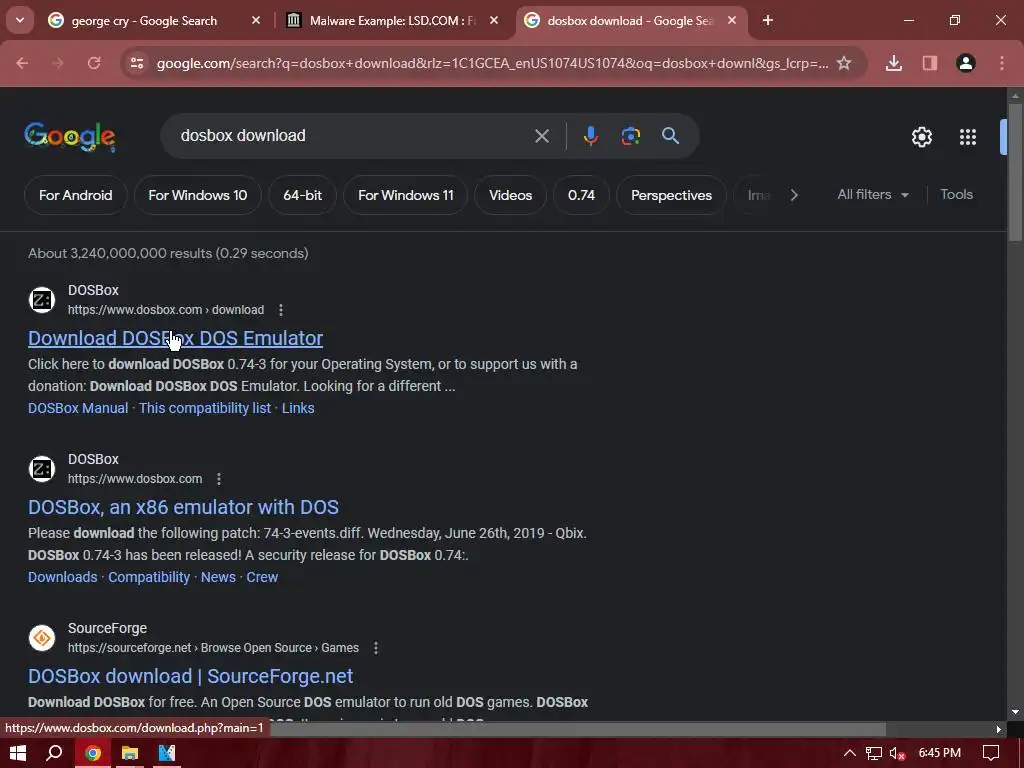Go to Google homepage via logo
Viewport: 1024px width, 768px height.
coord(70,136)
